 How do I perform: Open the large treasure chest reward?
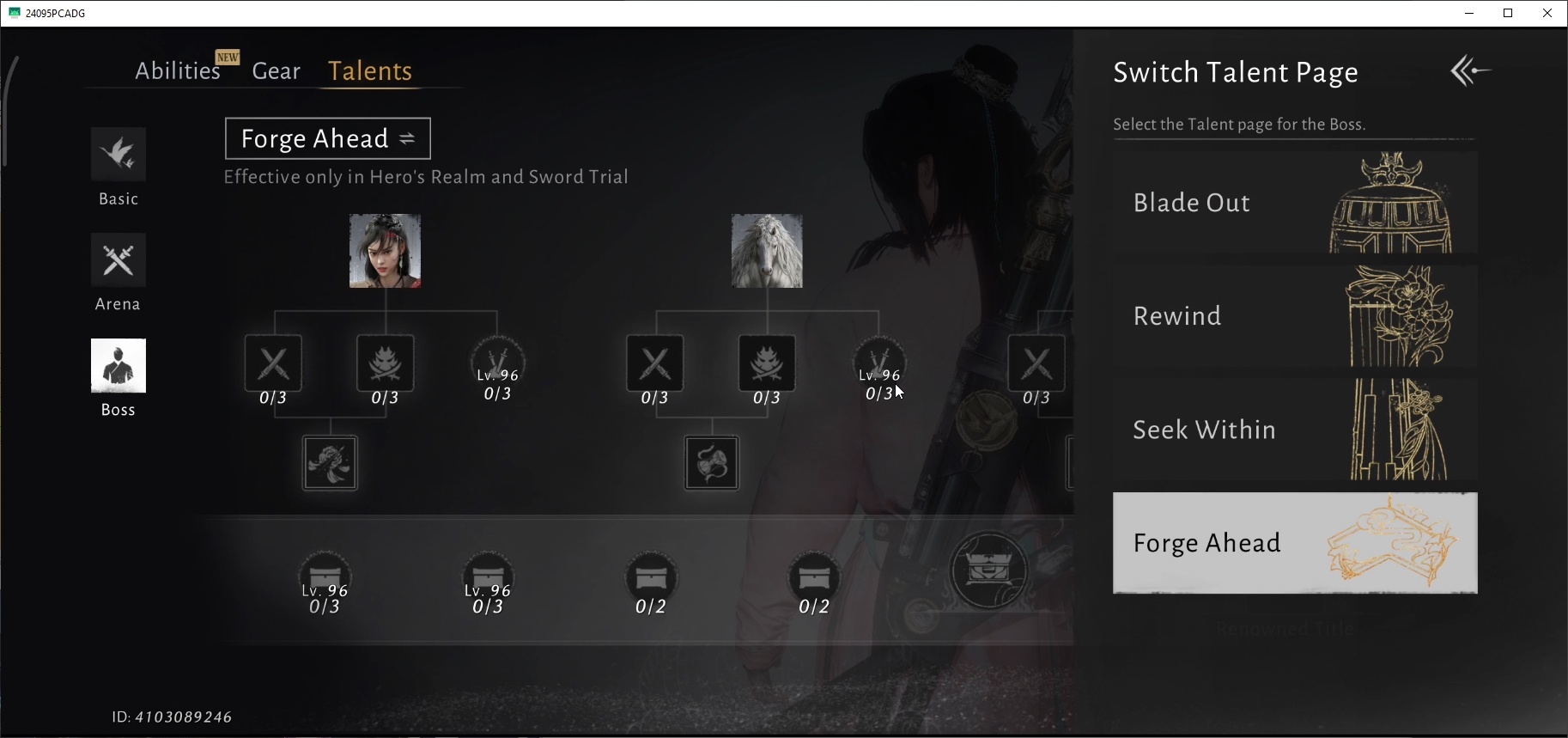tap(988, 570)
